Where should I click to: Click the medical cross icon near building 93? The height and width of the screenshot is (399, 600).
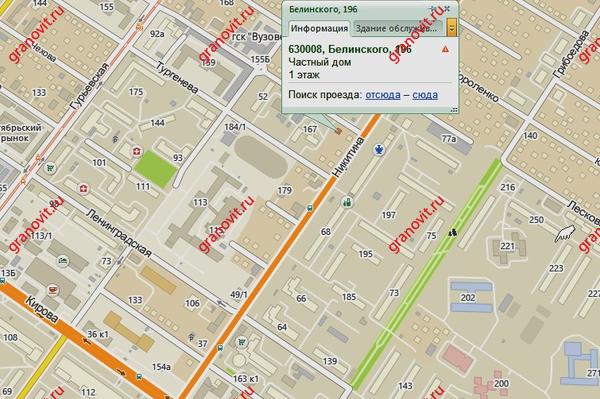point(136,152)
